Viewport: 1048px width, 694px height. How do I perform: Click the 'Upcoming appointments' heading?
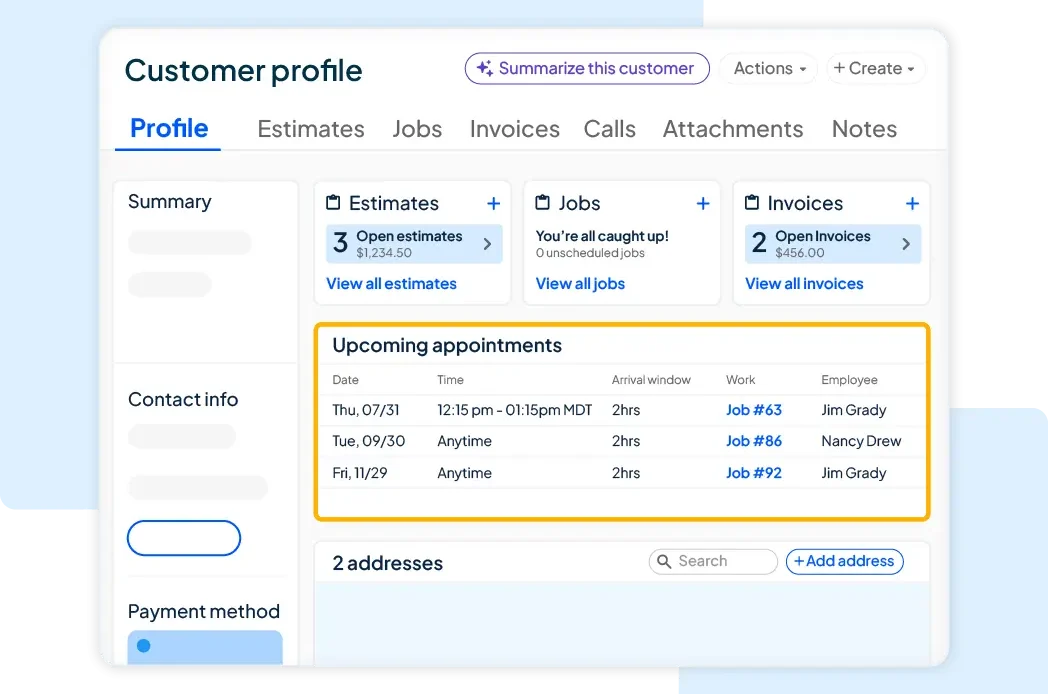coord(447,345)
